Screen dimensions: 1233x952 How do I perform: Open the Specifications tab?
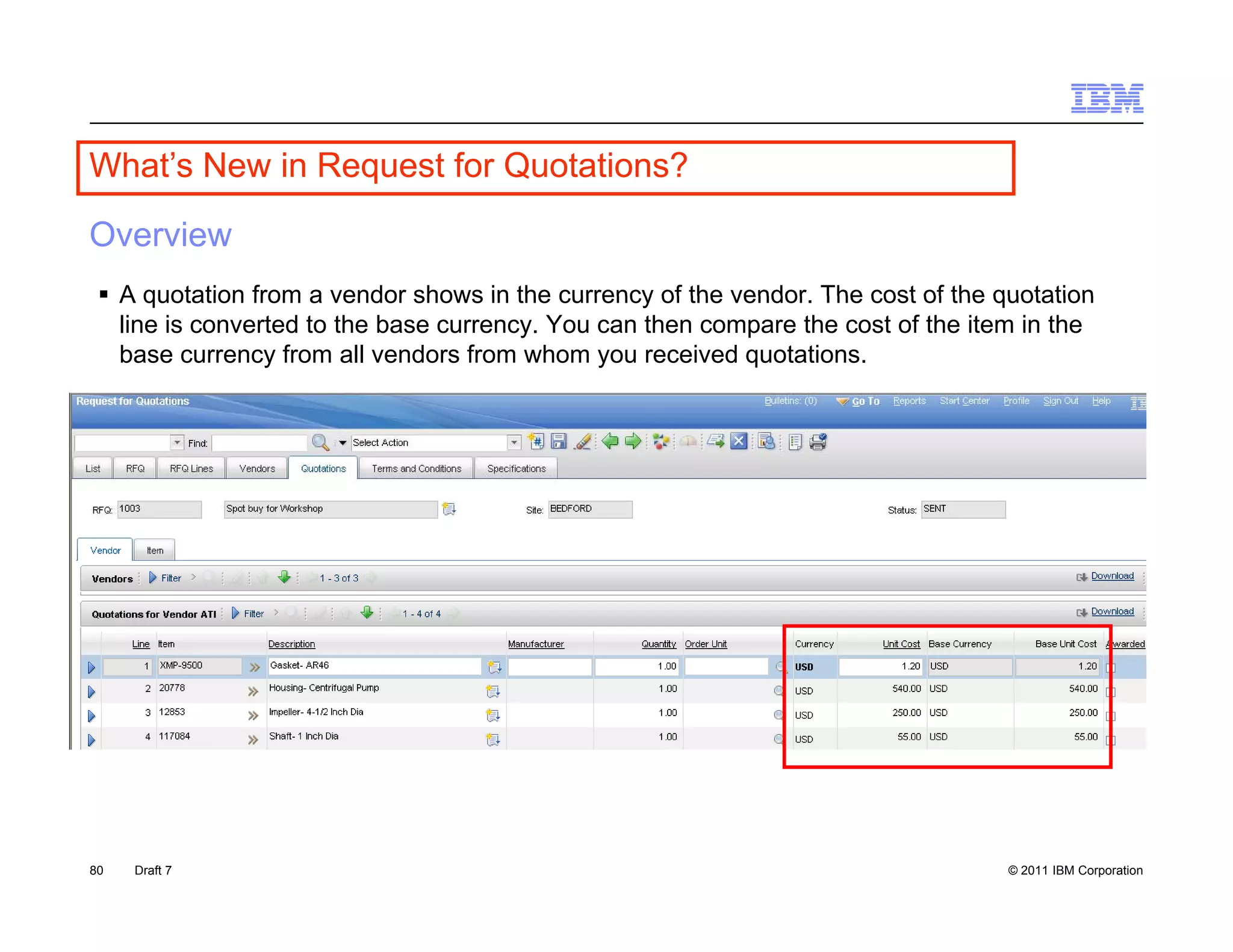pos(517,469)
